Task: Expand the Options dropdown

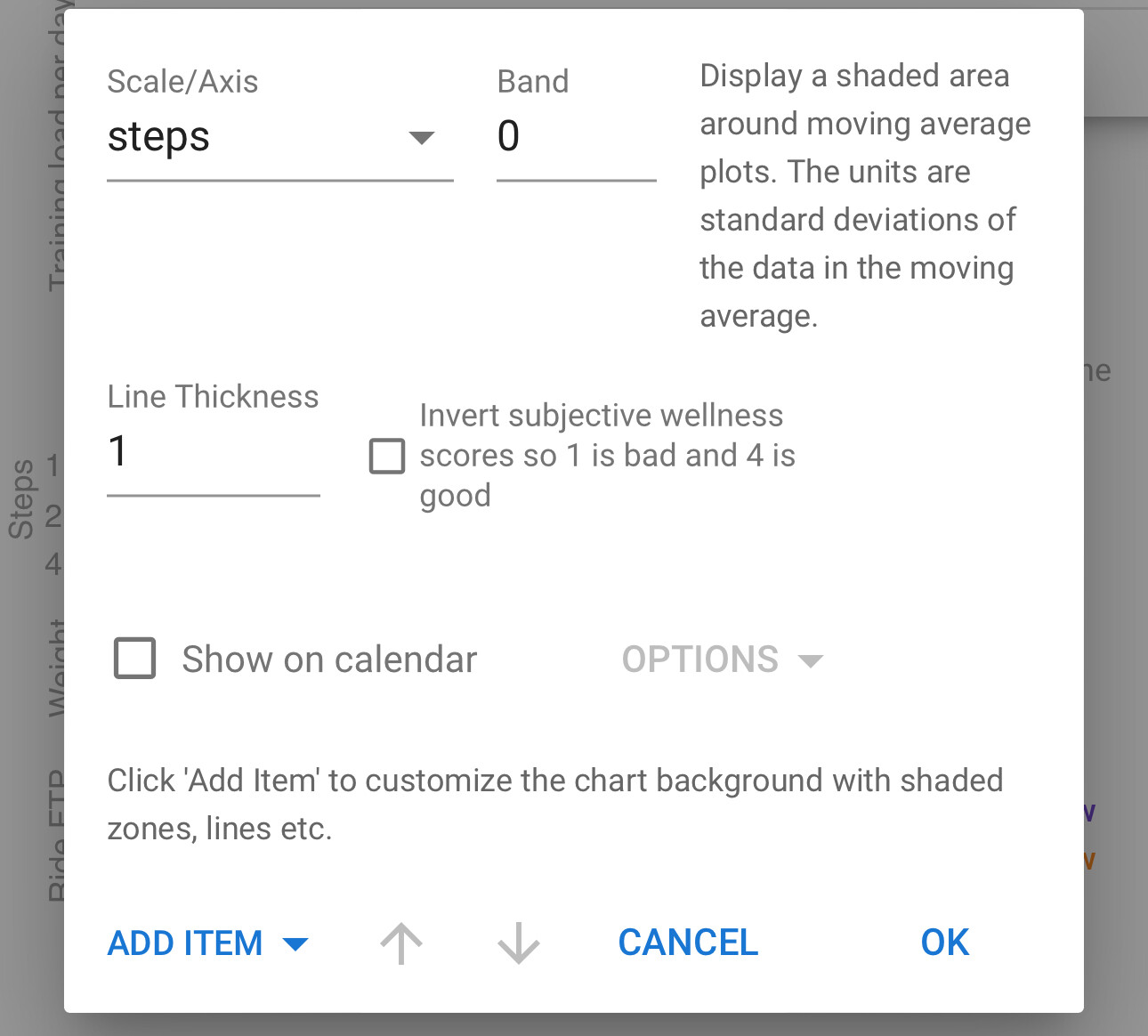Action: pos(723,660)
